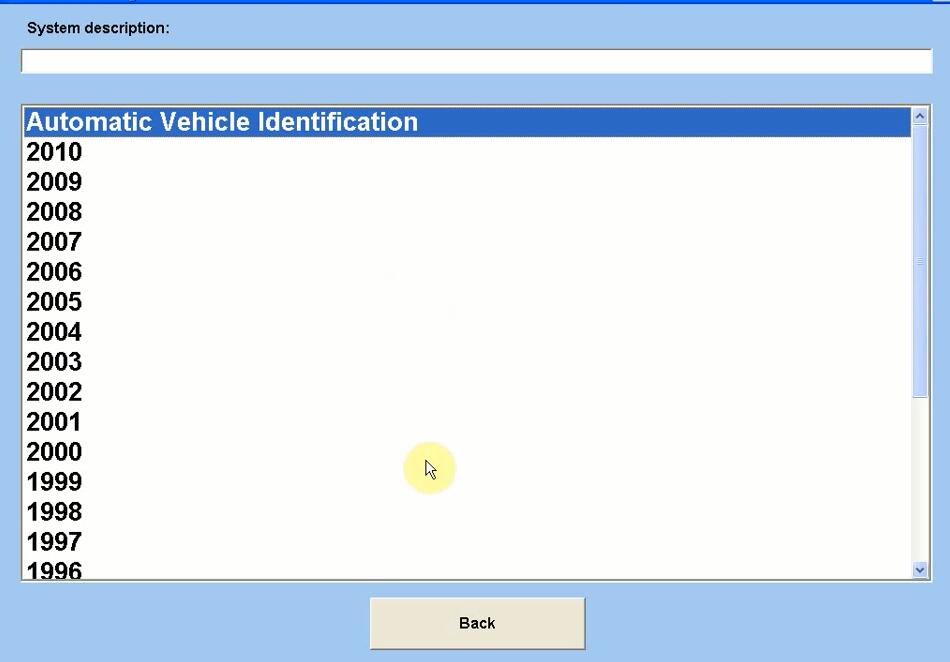Click the 2005 row
950x662 pixels.
pyautogui.click(x=467, y=302)
